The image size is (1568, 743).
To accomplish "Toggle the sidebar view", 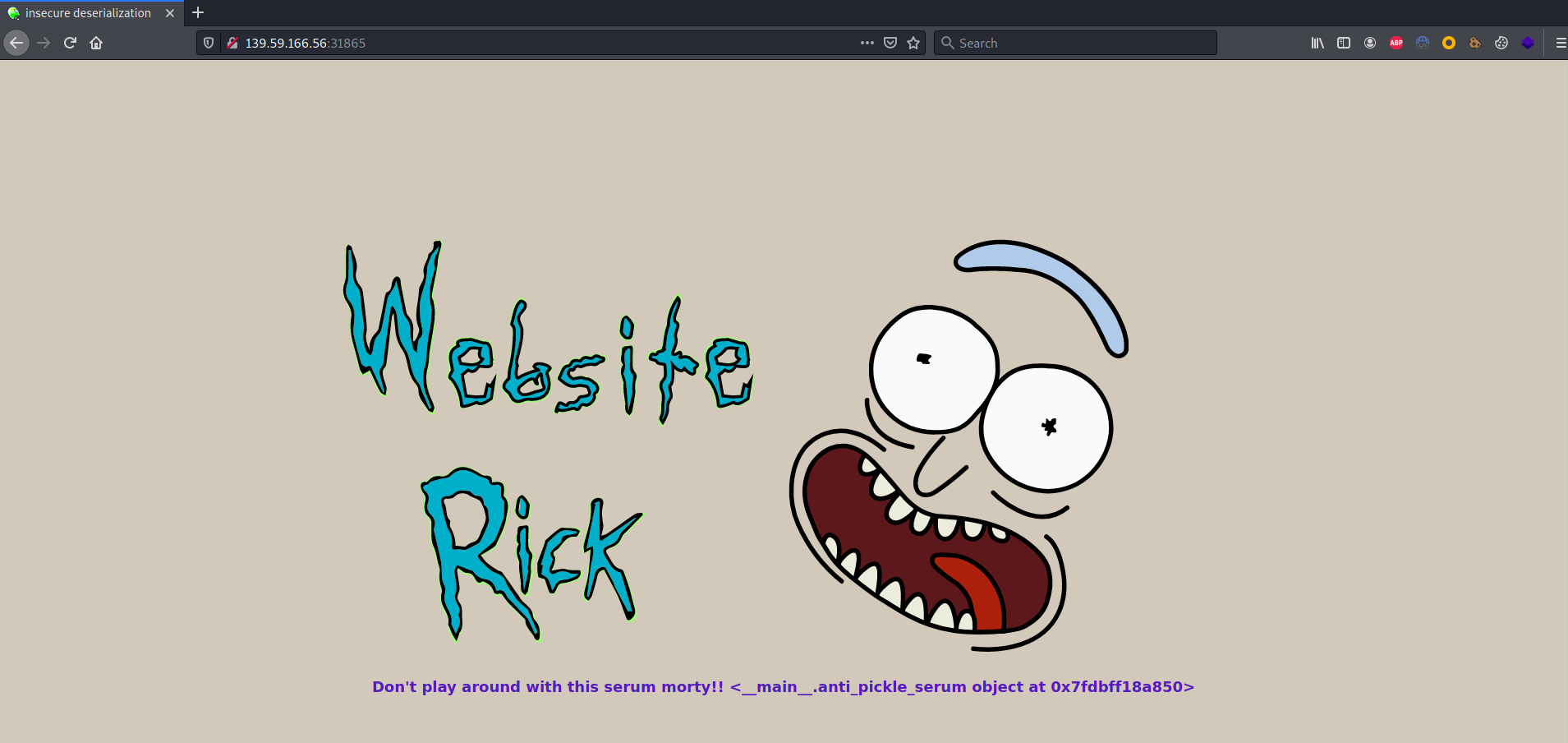I will [x=1344, y=43].
